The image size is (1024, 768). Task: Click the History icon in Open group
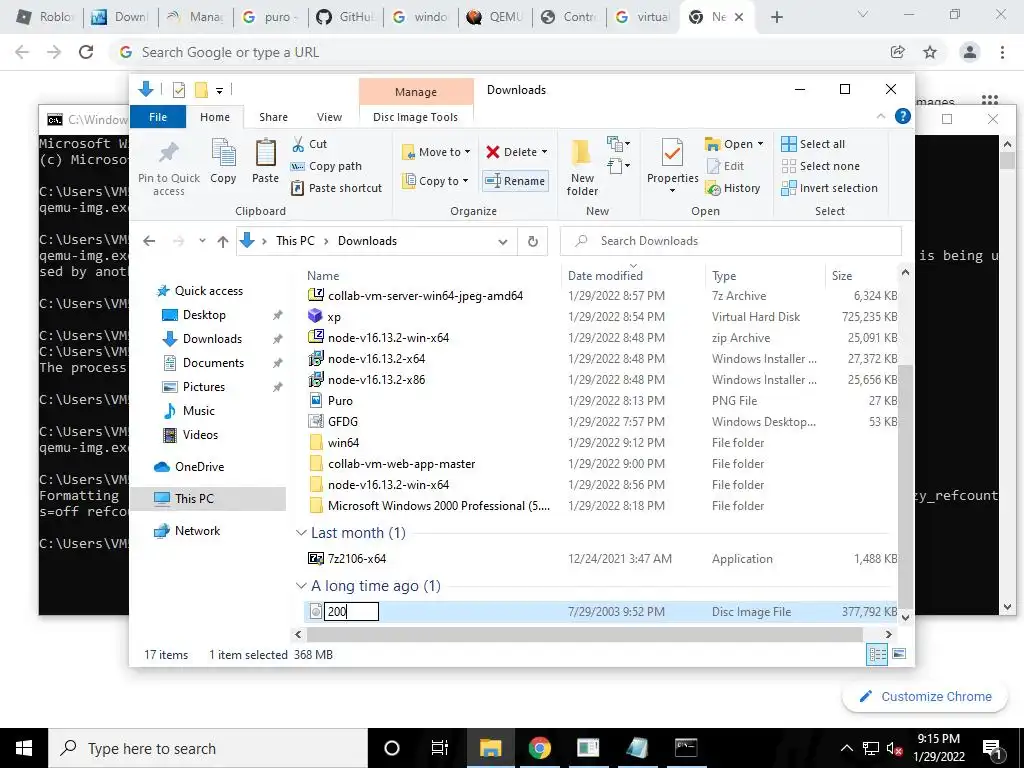pos(713,189)
